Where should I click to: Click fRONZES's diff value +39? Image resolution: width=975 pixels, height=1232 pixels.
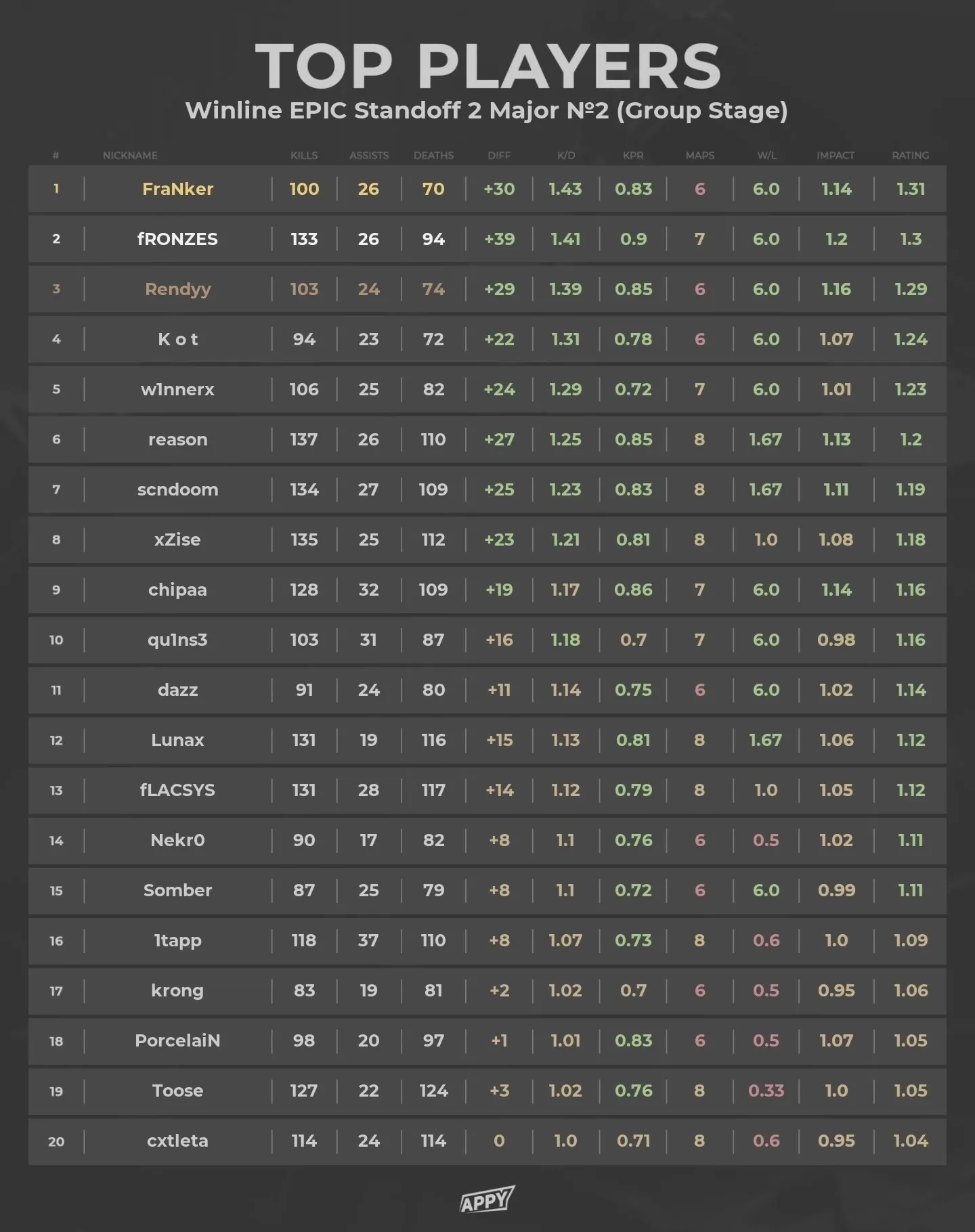coord(499,239)
